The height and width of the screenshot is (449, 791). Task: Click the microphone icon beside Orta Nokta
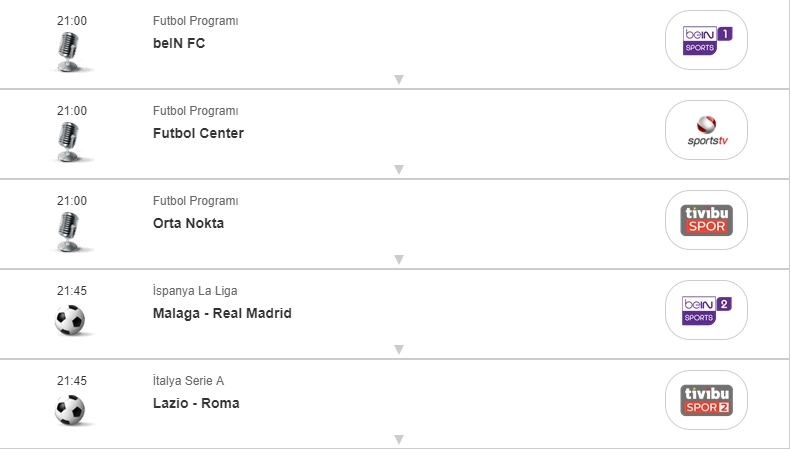(70, 232)
